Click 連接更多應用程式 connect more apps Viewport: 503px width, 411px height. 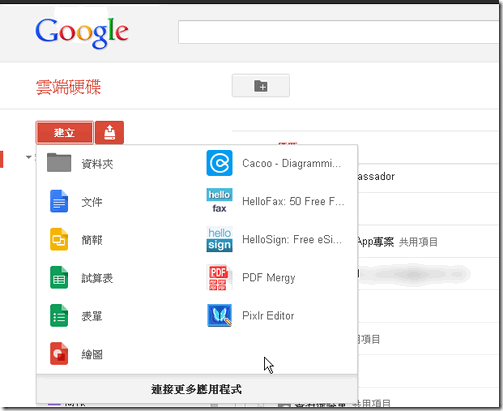(x=197, y=389)
